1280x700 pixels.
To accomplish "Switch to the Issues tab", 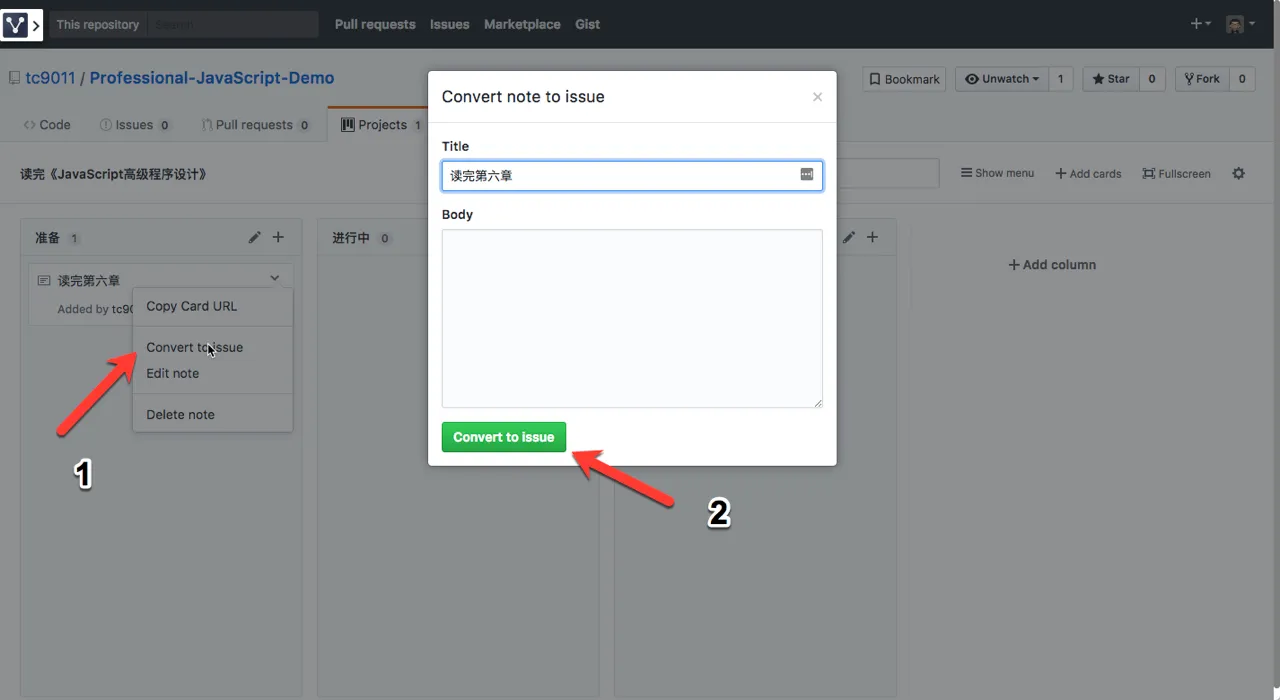I will (134, 125).
